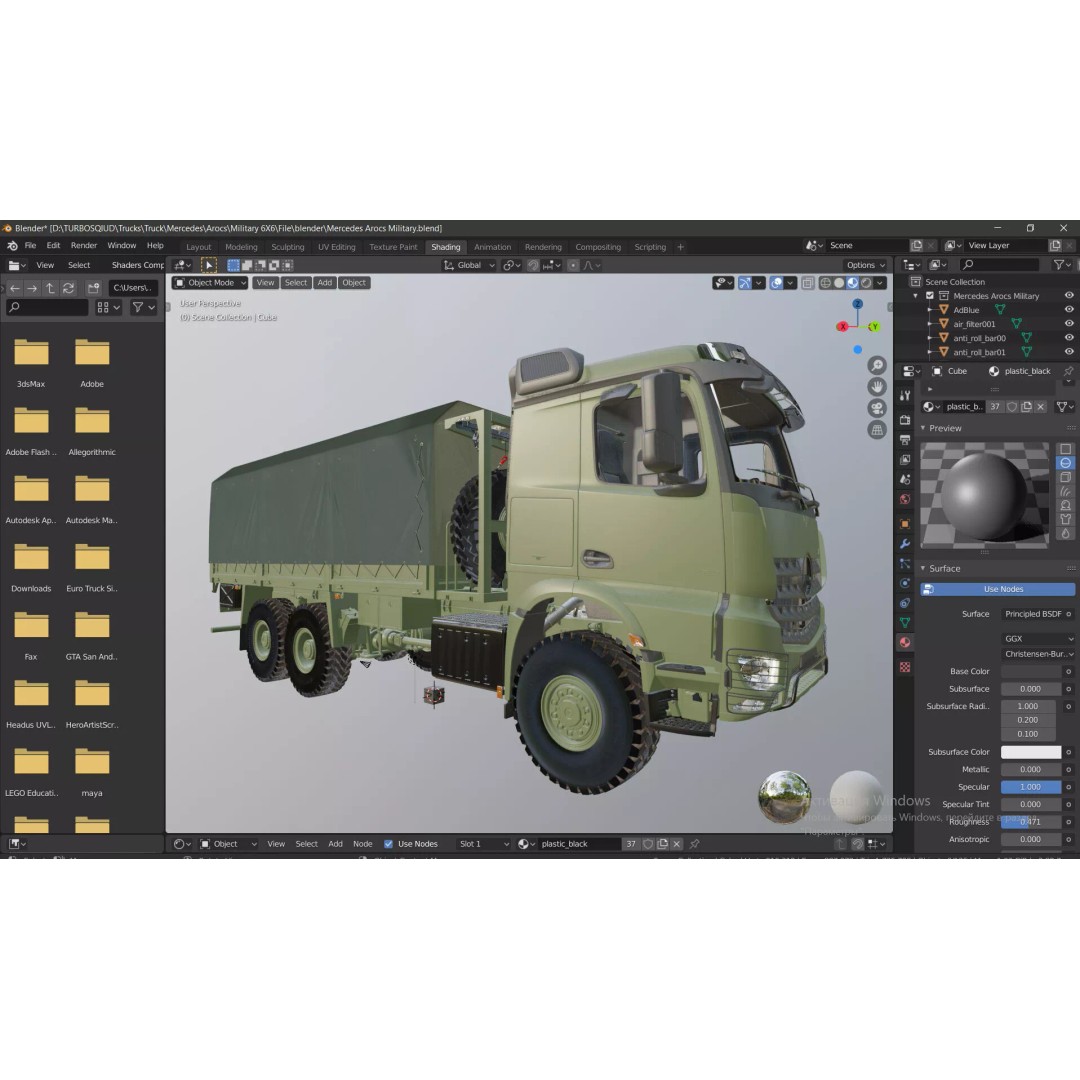Switch to Texture Paint workspace tab
Viewport: 1080px width, 1080px height.
coord(393,247)
